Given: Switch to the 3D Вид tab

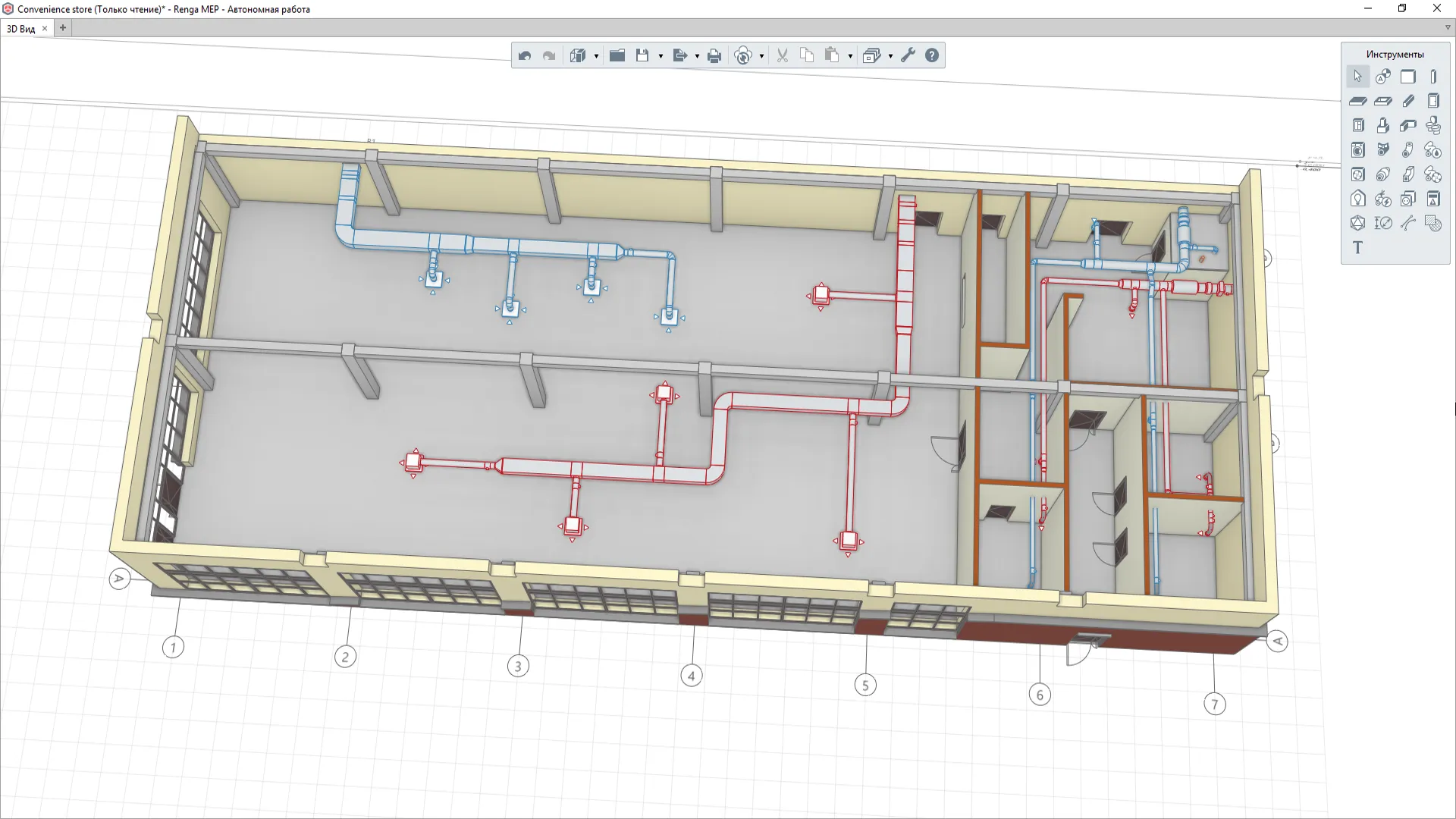Looking at the screenshot, I should pos(21,29).
